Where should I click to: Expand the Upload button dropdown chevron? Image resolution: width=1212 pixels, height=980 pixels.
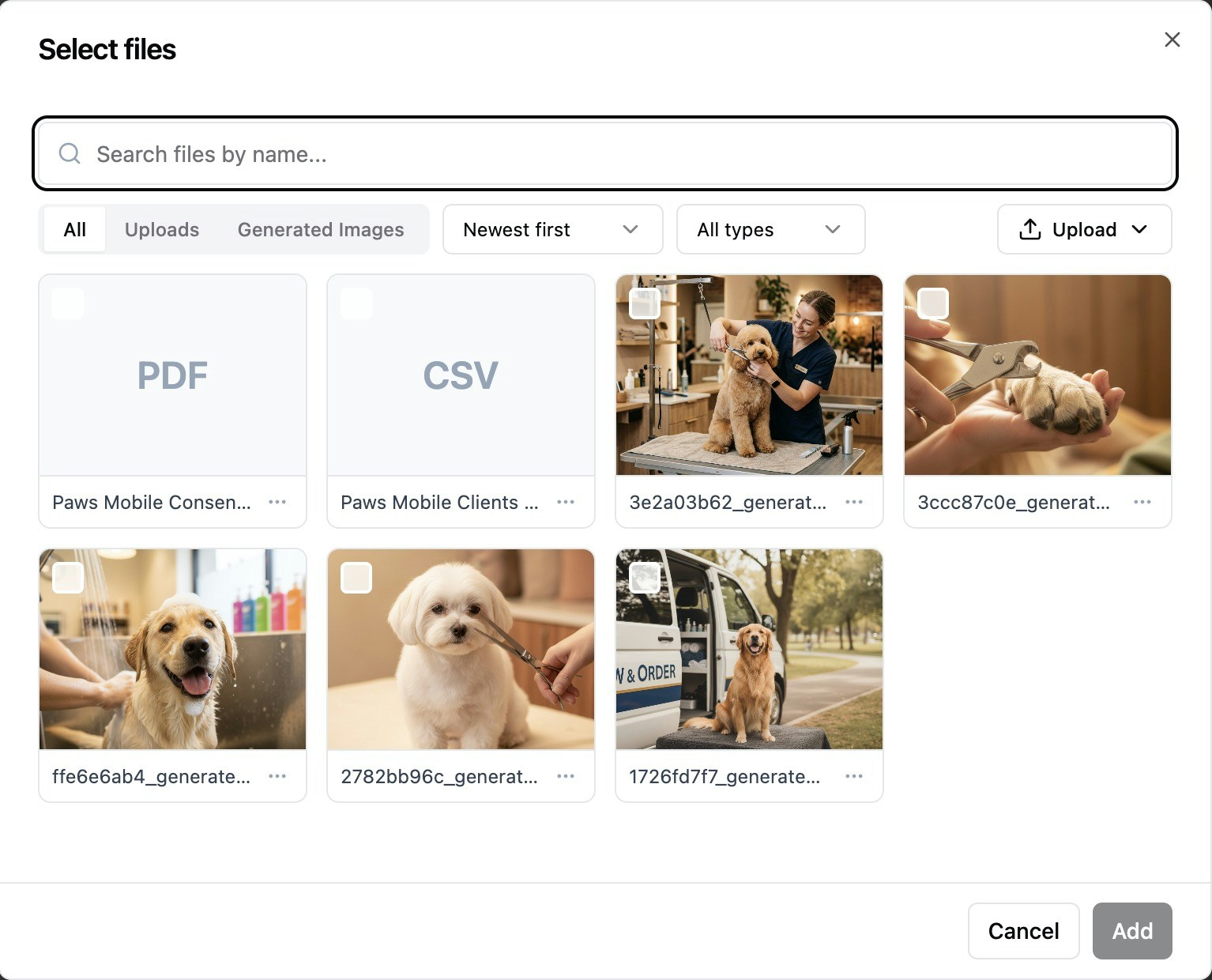click(1140, 229)
